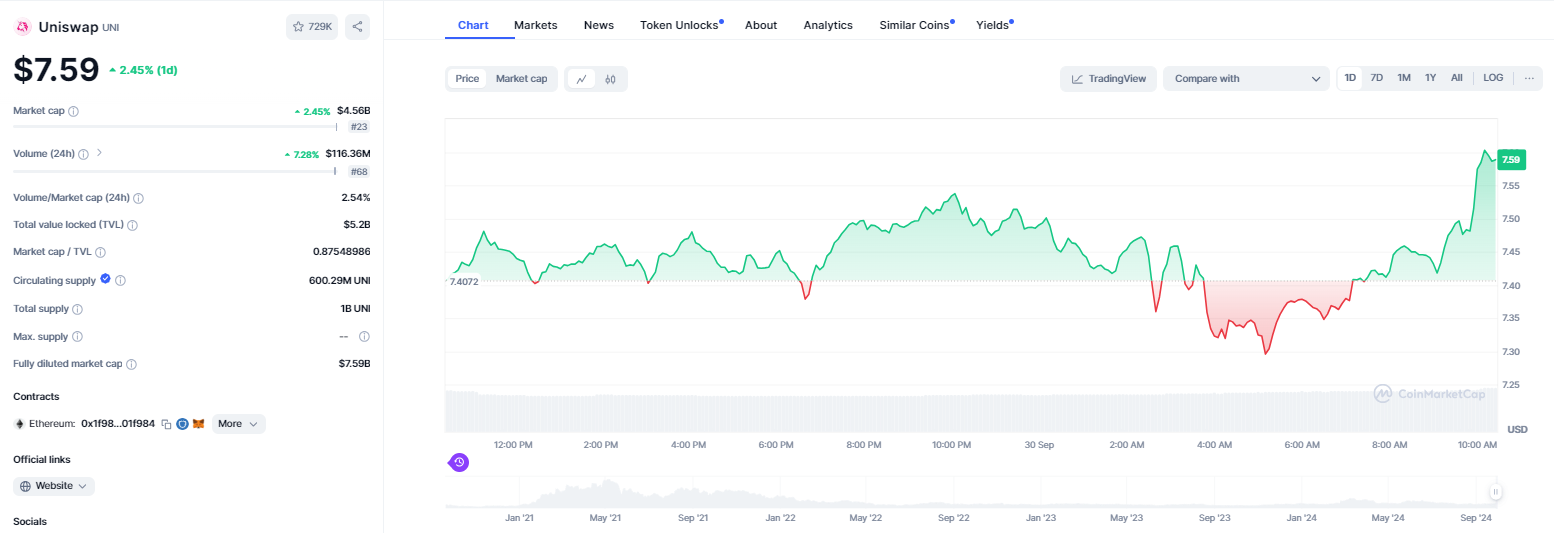This screenshot has width=1554, height=533.
Task: Expand Volume (24h) details chevron
Action: tap(99, 153)
